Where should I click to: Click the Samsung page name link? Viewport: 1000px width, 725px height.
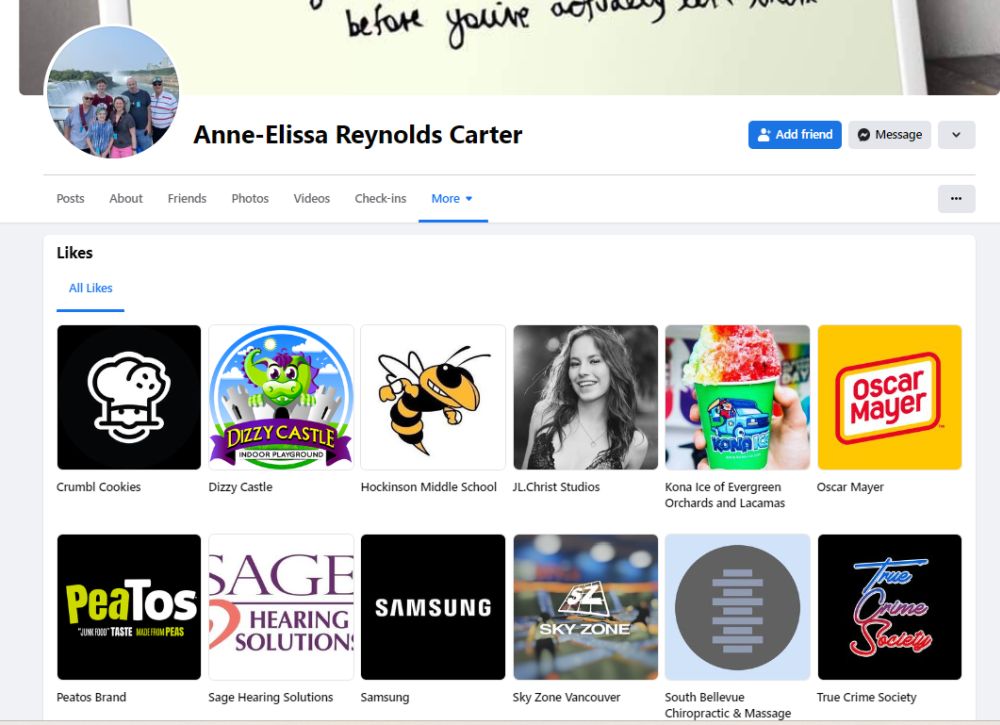point(385,698)
